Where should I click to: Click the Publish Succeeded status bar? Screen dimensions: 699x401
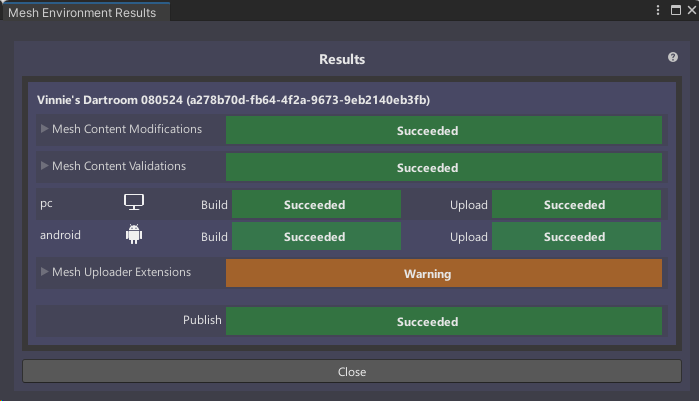444,321
